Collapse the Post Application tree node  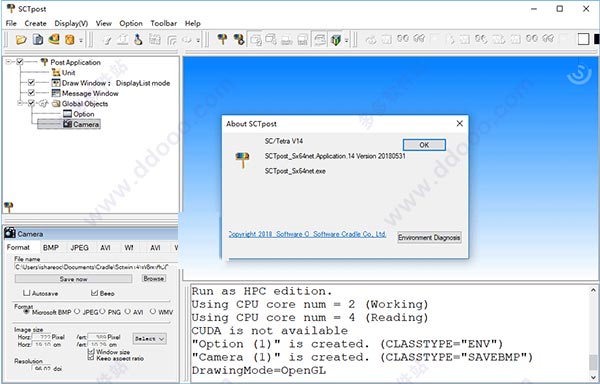point(9,62)
